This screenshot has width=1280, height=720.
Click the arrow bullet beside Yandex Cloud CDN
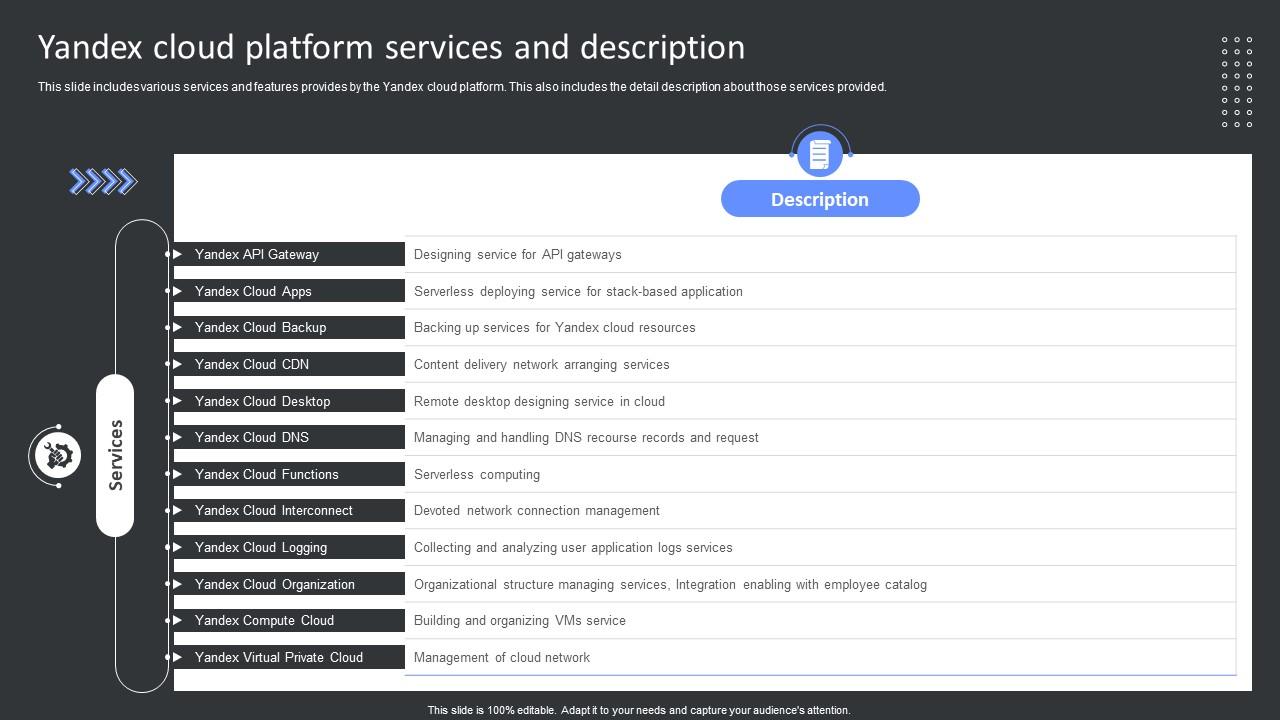[178, 364]
